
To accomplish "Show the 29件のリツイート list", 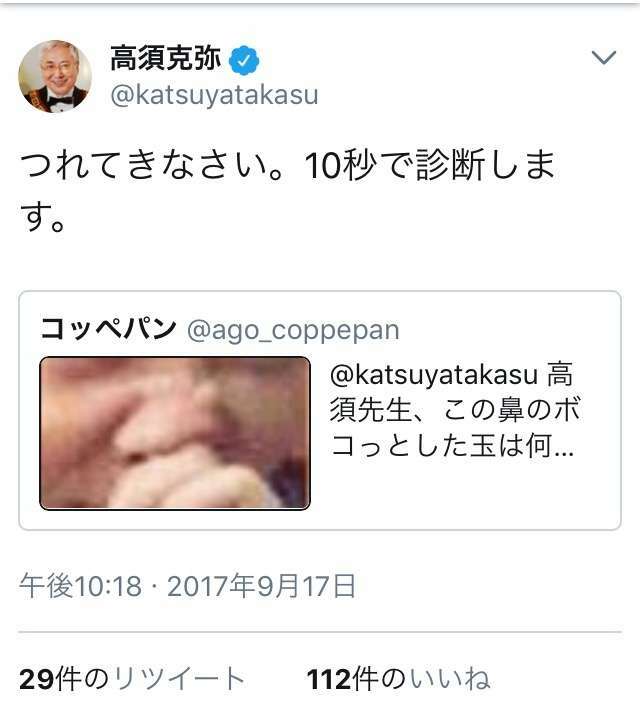I will coord(132,679).
